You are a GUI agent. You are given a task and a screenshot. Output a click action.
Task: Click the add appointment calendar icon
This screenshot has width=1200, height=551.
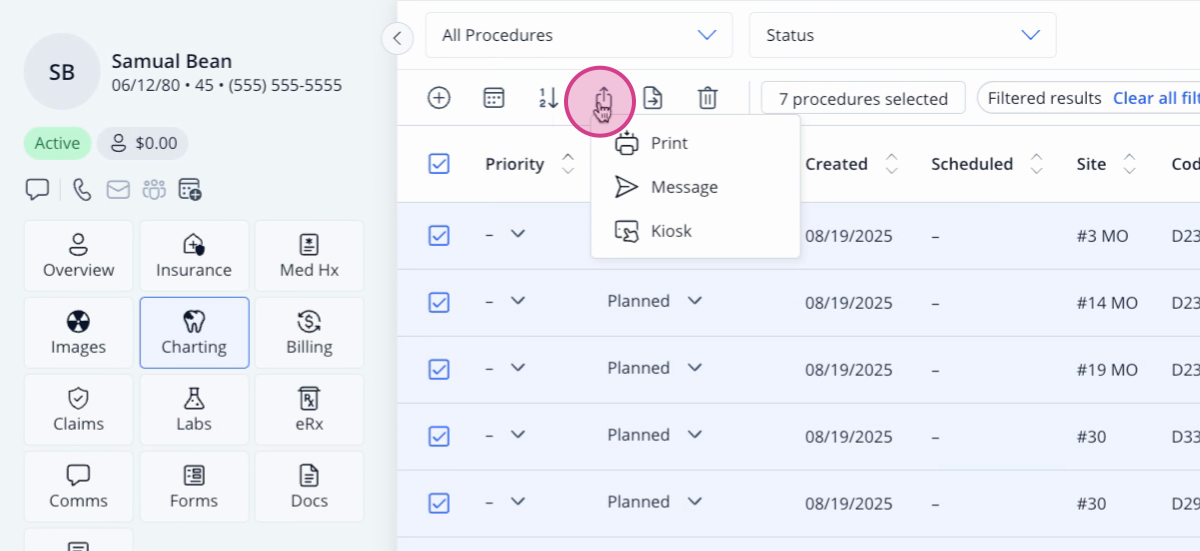coord(190,189)
